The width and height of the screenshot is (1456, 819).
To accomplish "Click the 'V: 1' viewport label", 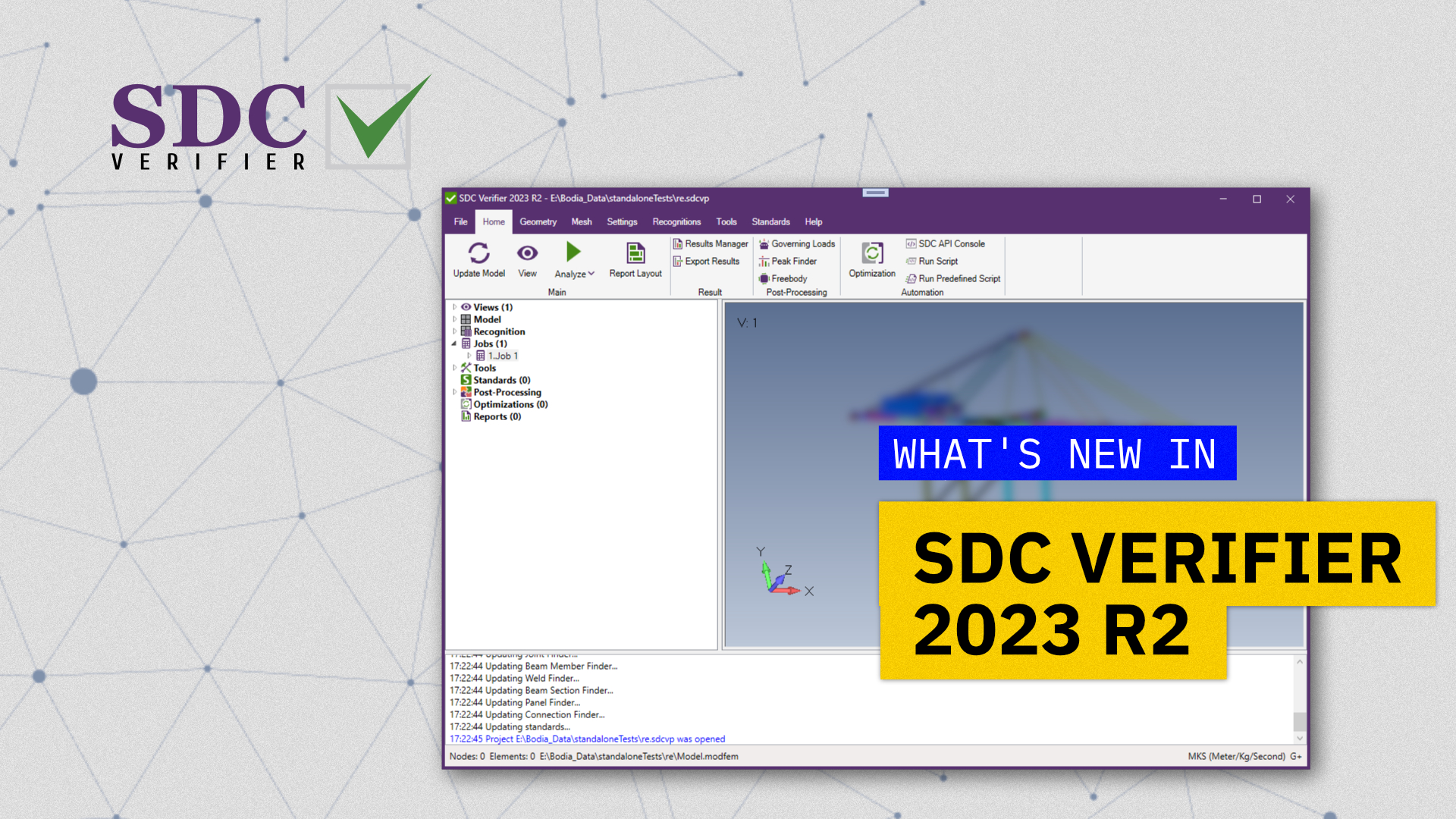I will (747, 323).
